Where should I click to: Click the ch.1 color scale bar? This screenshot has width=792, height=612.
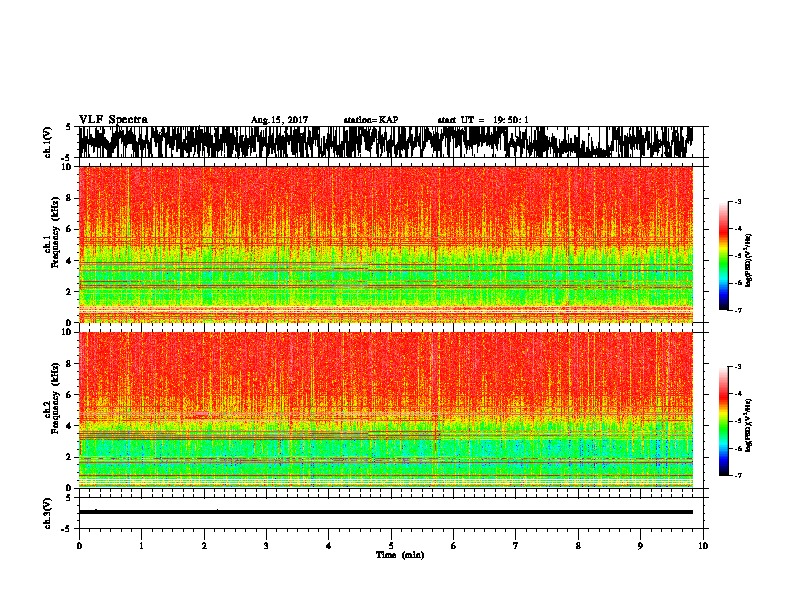[x=723, y=256]
